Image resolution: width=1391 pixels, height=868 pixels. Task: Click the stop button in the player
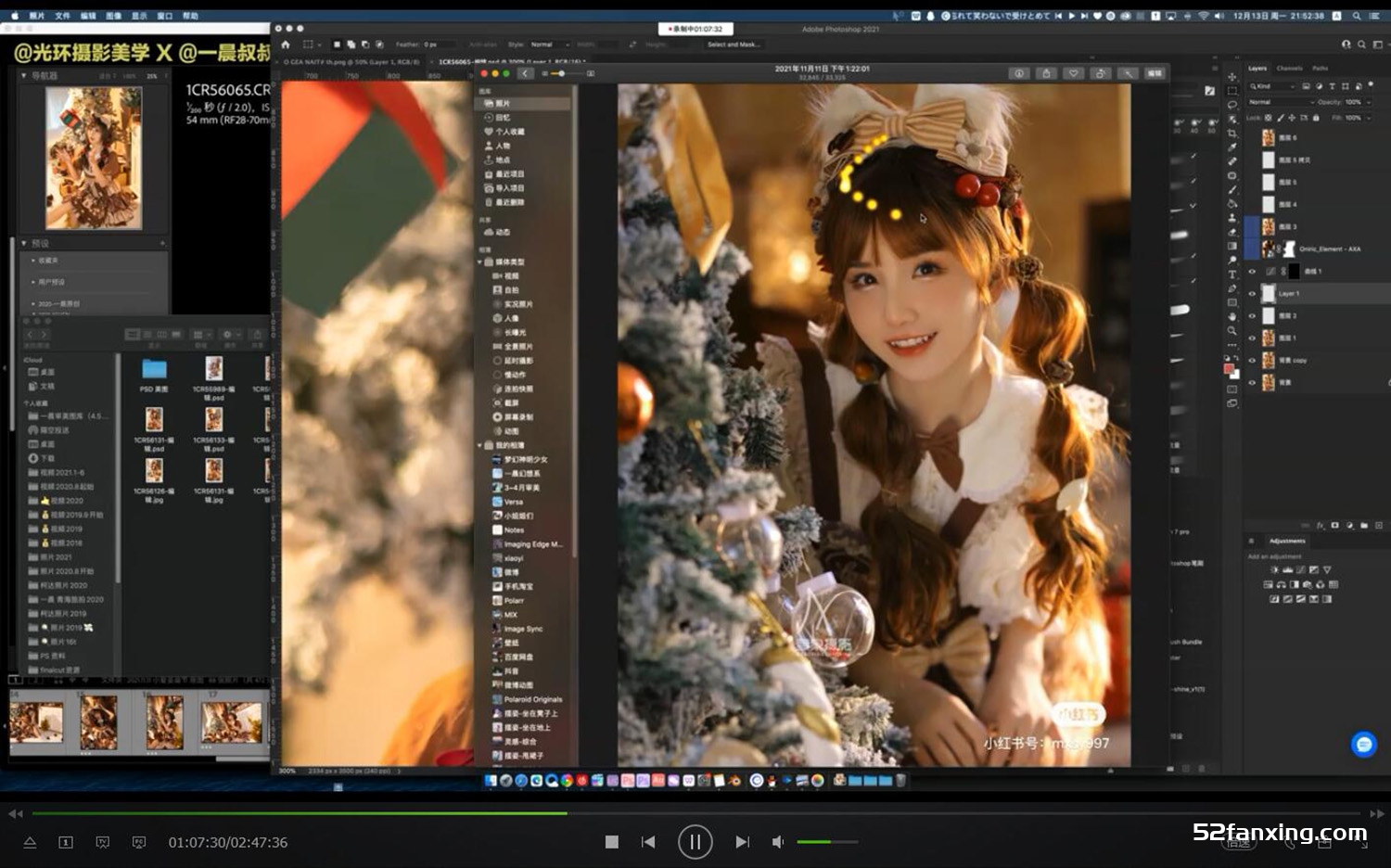pos(611,842)
